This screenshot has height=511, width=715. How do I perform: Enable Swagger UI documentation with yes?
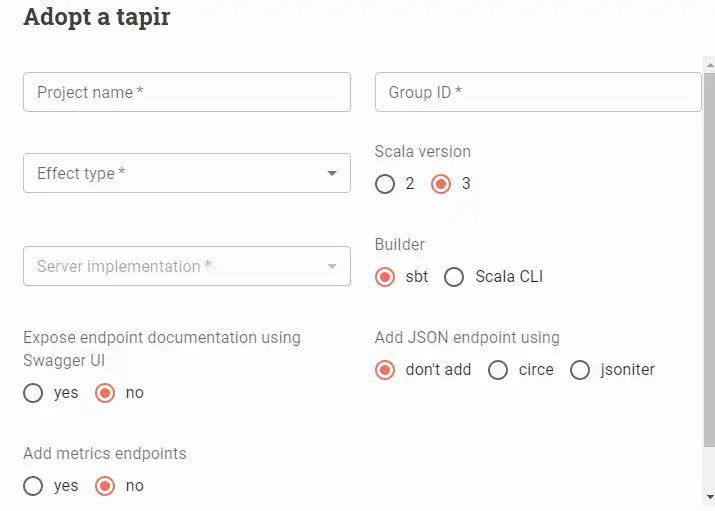(x=33, y=393)
